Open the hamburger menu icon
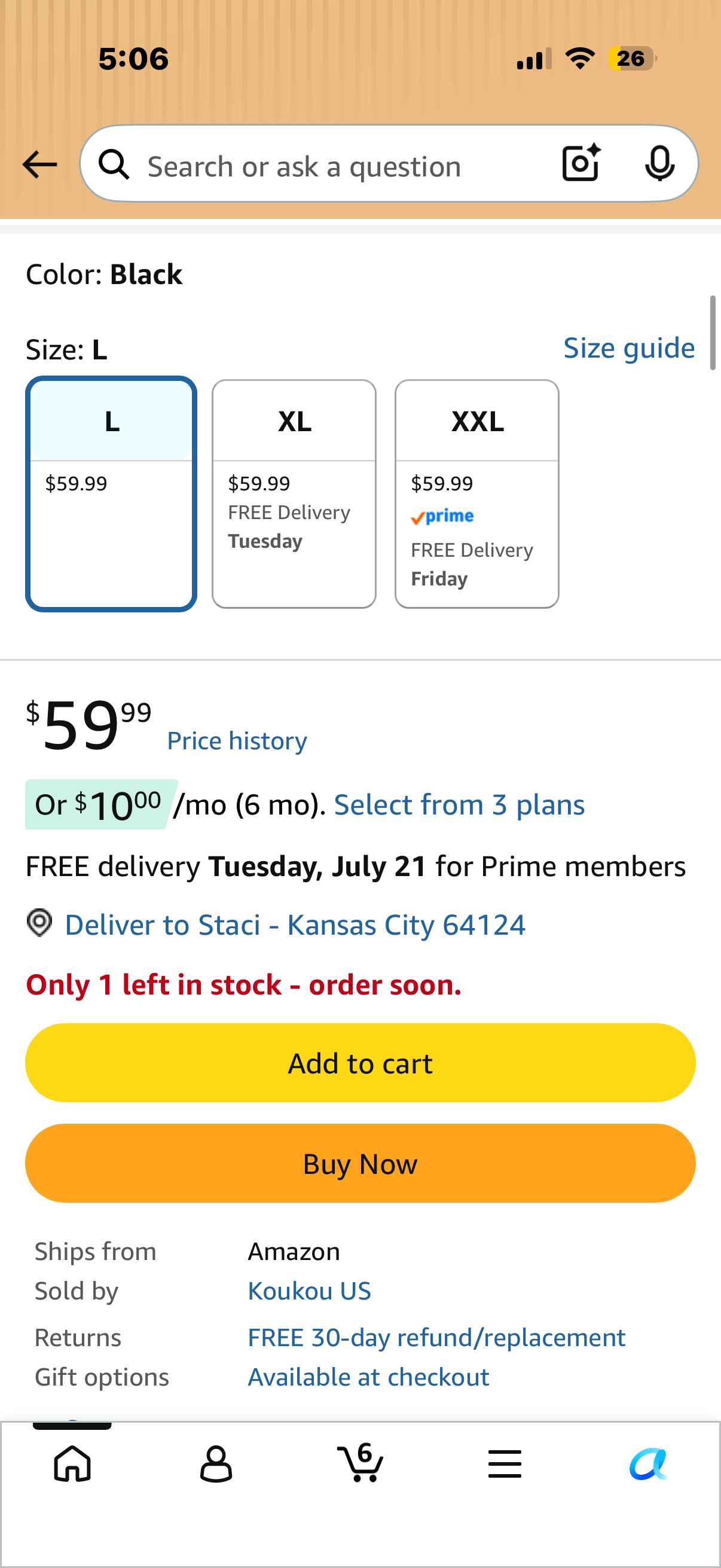 point(505,1463)
